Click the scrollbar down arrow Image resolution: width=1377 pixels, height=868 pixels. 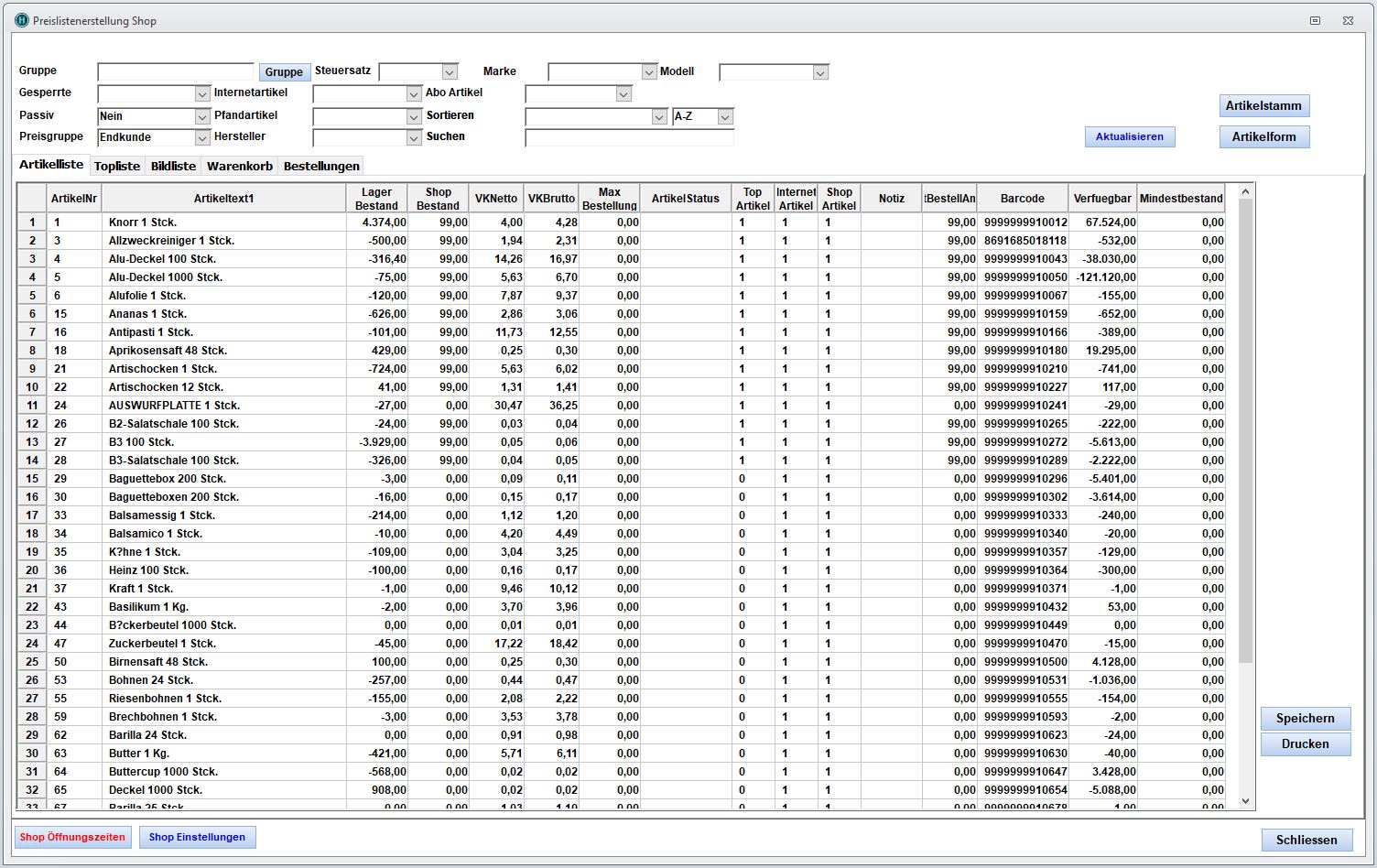(1245, 801)
